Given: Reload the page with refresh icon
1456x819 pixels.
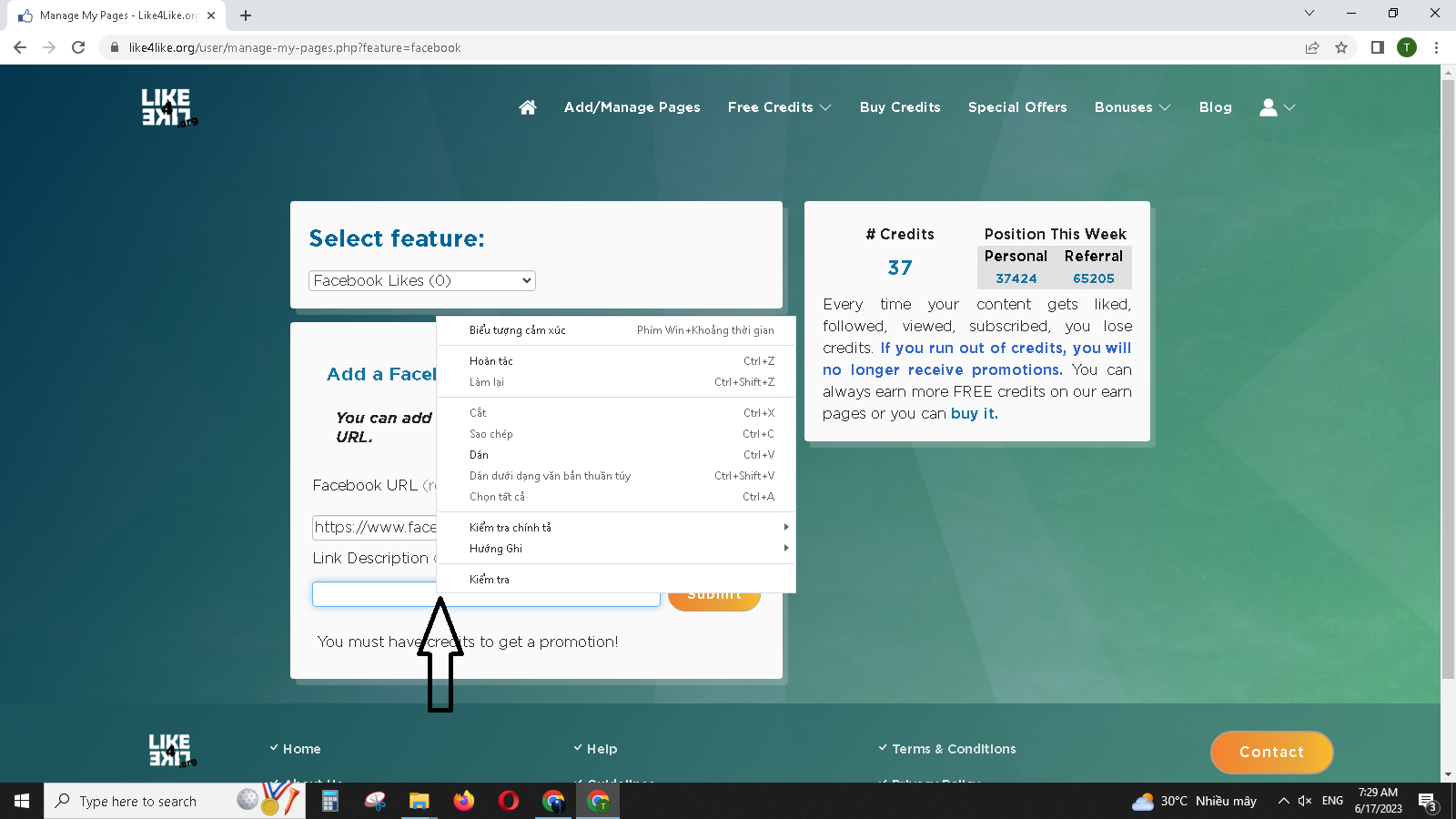Looking at the screenshot, I should 78,47.
